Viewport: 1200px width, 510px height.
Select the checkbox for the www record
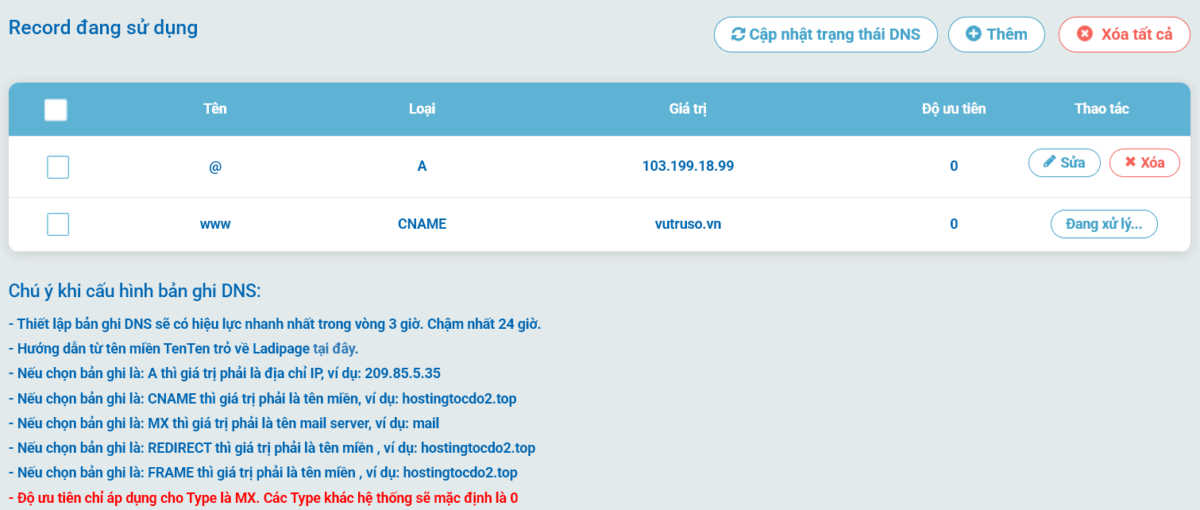[58, 224]
